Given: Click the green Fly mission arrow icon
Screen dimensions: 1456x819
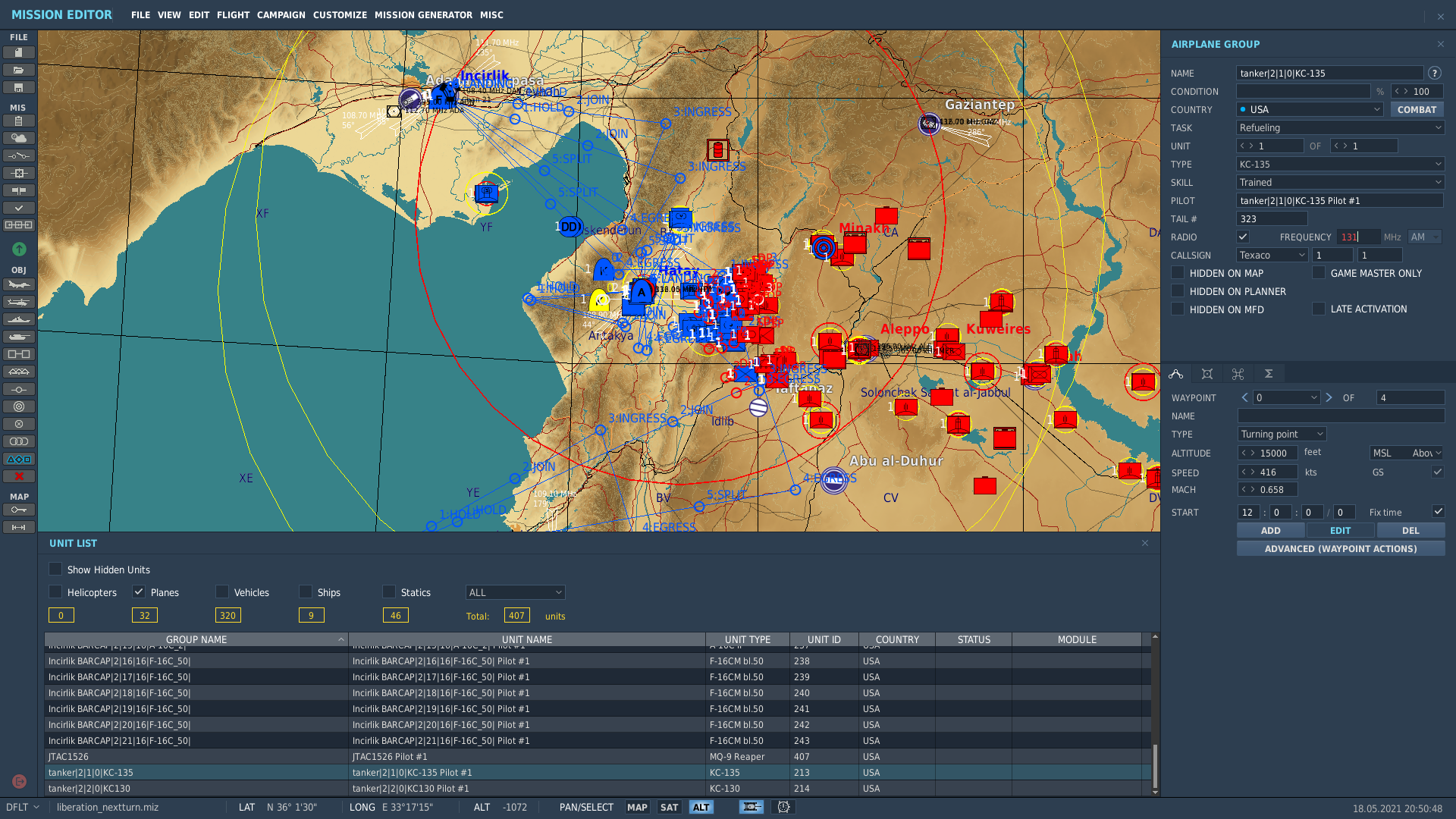Looking at the screenshot, I should pos(19,249).
